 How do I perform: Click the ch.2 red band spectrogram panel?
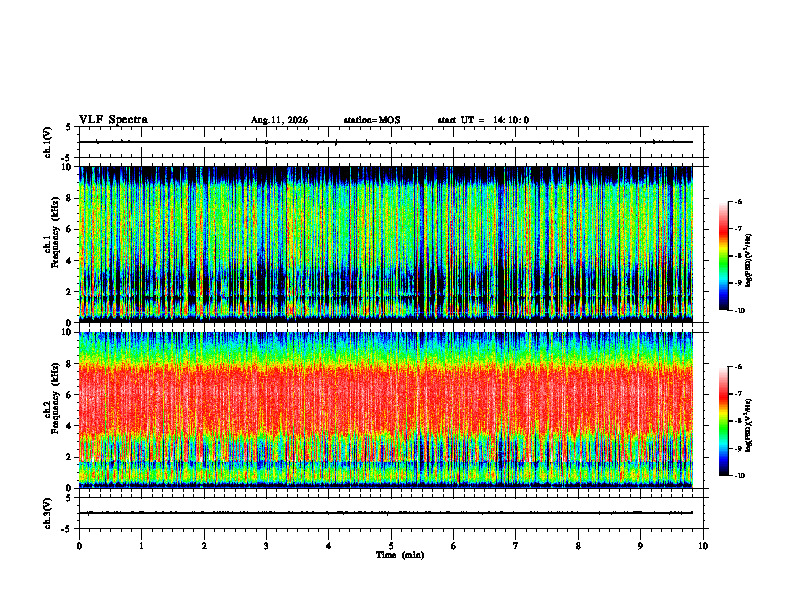(x=386, y=410)
